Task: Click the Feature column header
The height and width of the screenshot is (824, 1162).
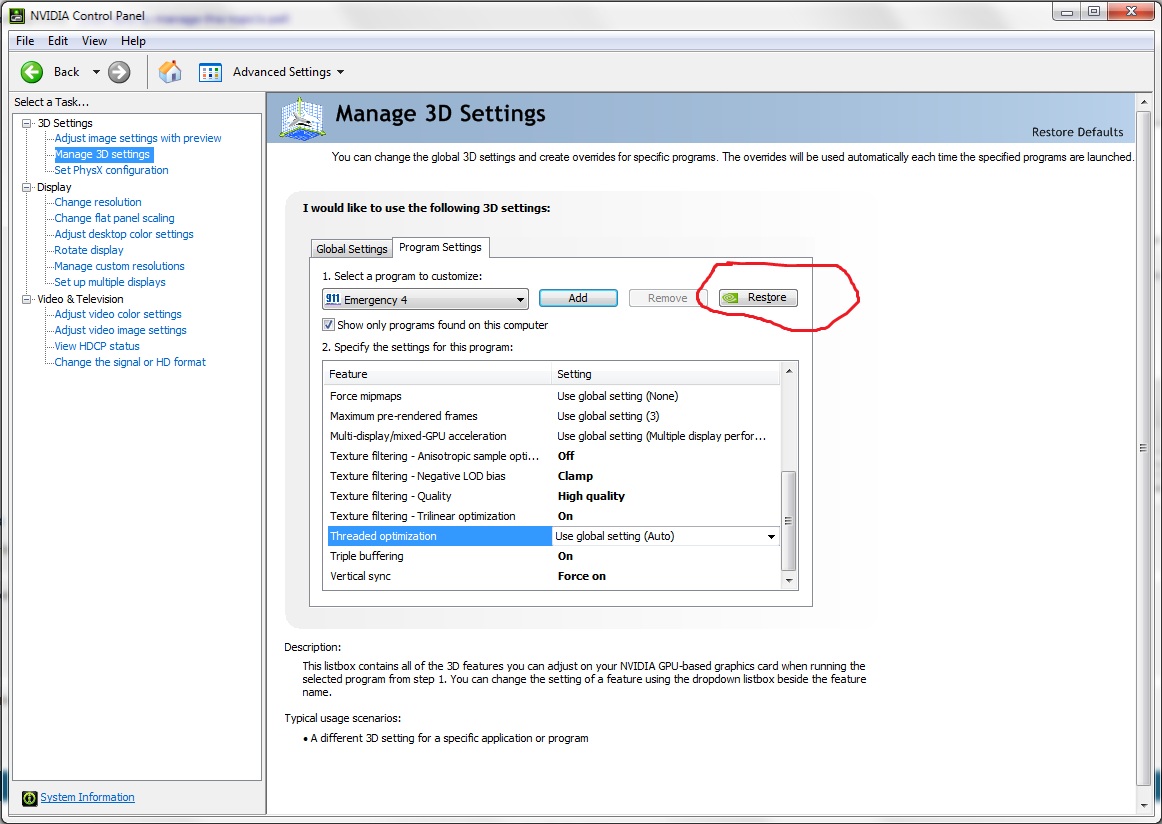Action: (438, 374)
